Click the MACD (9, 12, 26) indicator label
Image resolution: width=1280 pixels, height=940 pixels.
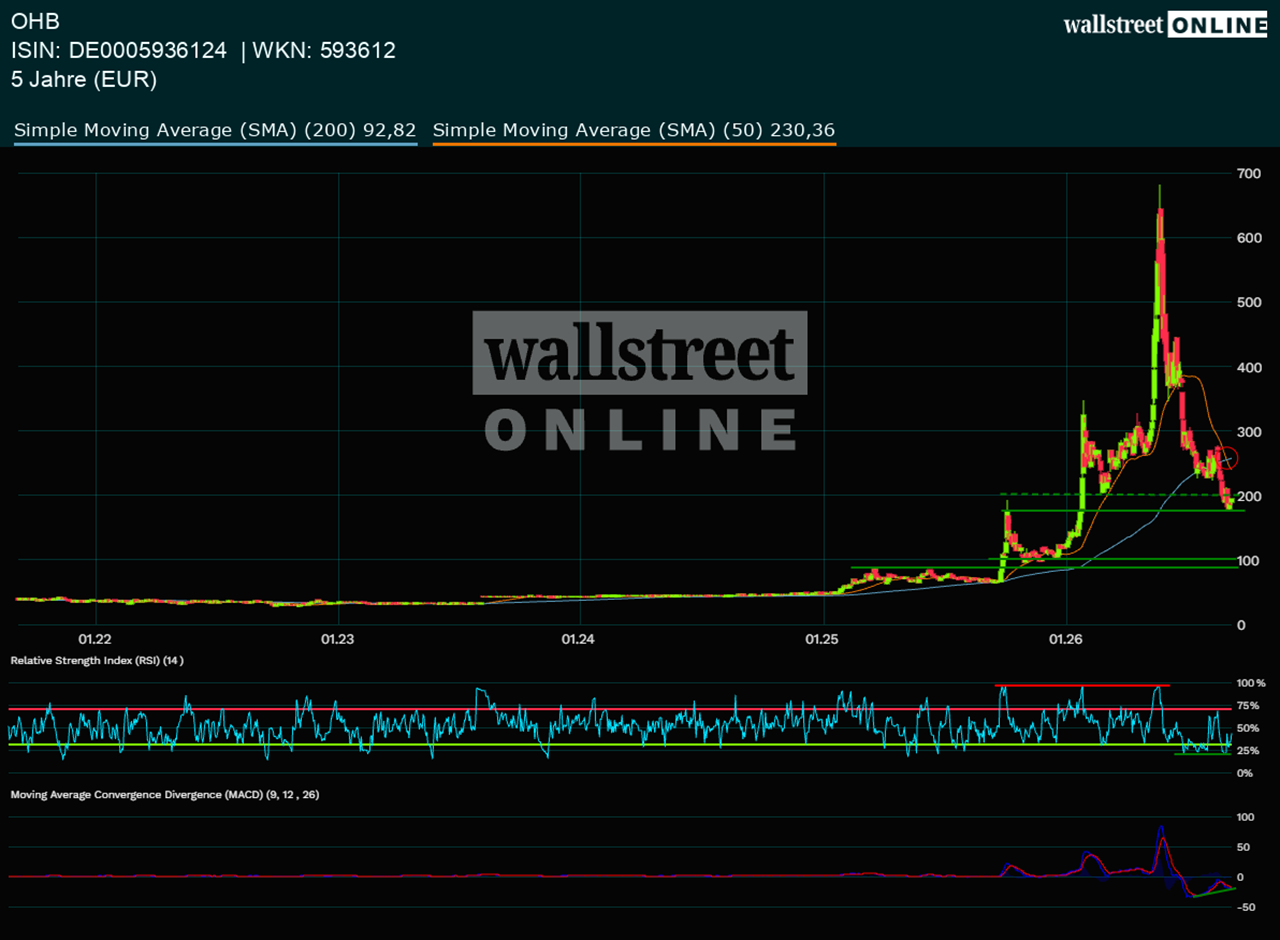(x=165, y=794)
